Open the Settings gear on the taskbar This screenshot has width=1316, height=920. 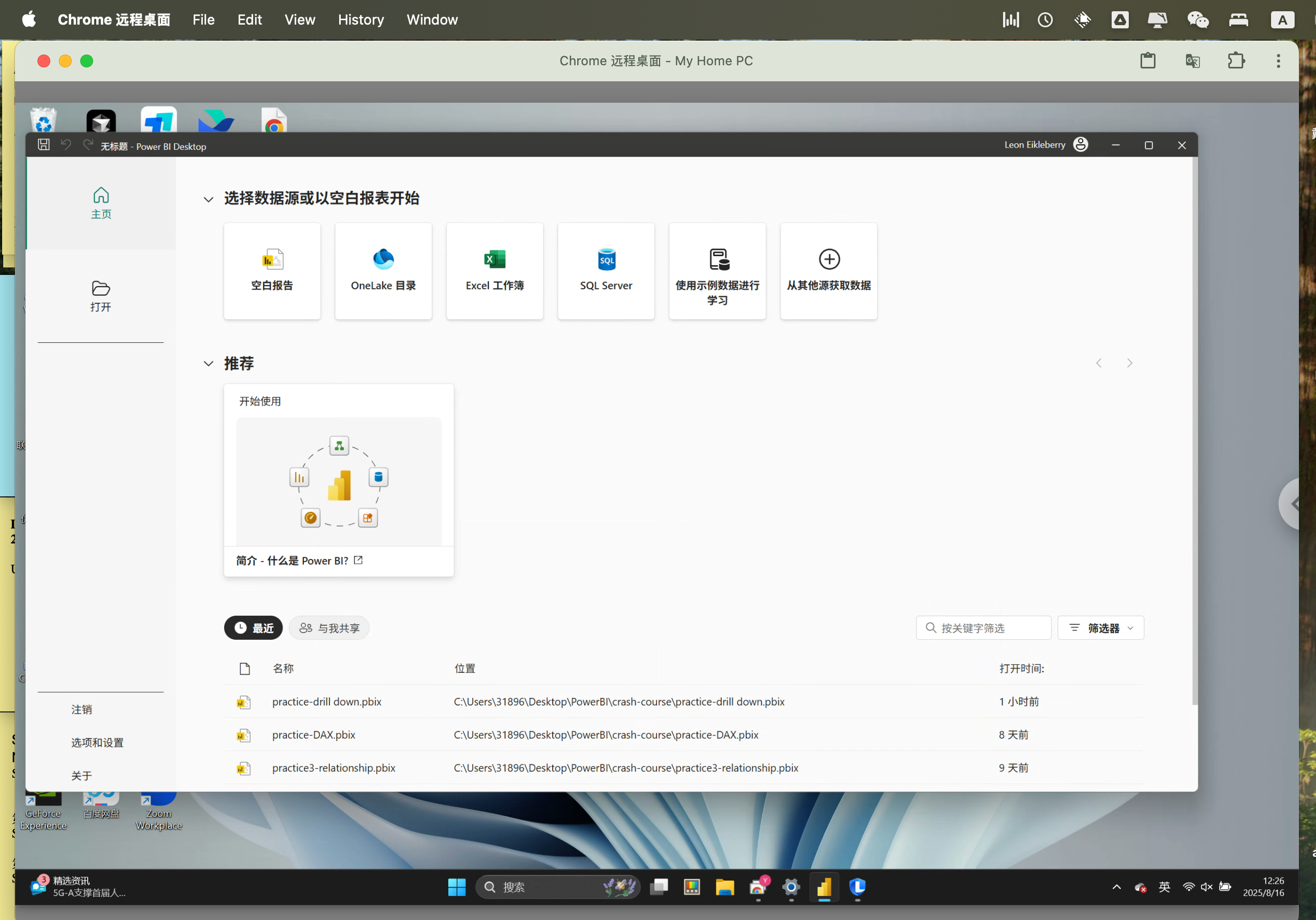pyautogui.click(x=791, y=887)
